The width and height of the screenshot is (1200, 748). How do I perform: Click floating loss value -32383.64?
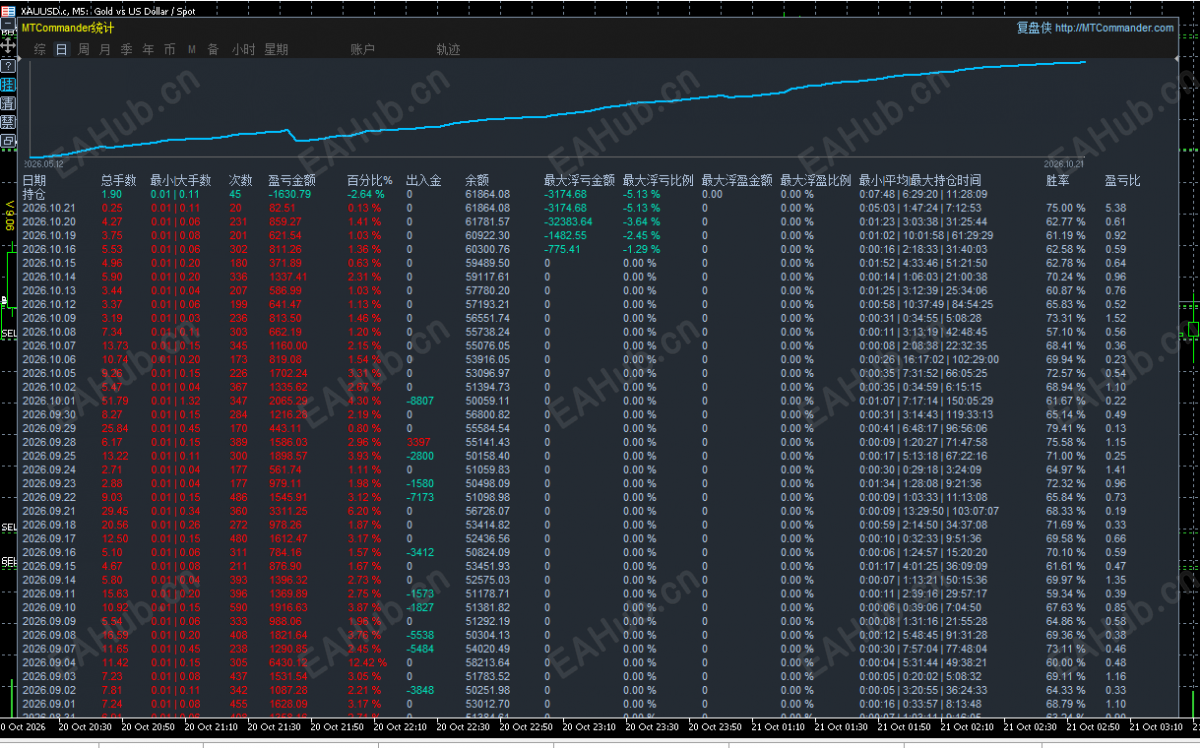coord(568,221)
